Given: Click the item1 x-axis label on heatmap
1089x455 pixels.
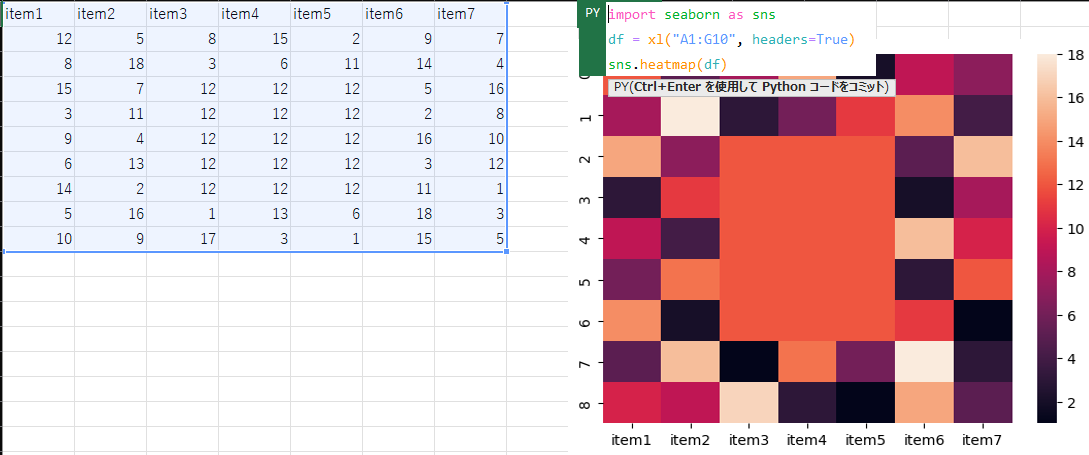Looking at the screenshot, I should [630, 440].
